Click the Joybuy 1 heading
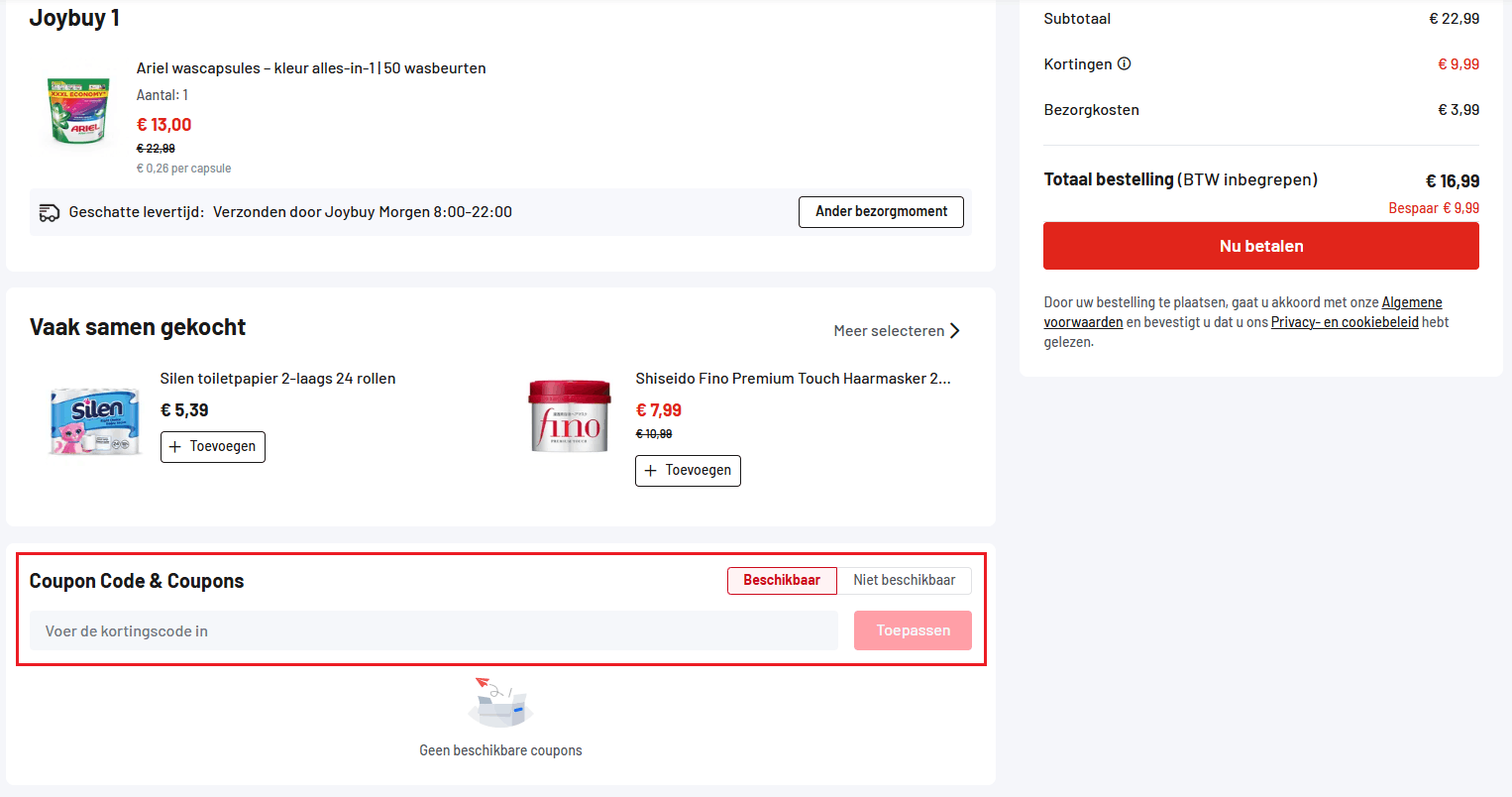The image size is (1512, 797). [75, 18]
